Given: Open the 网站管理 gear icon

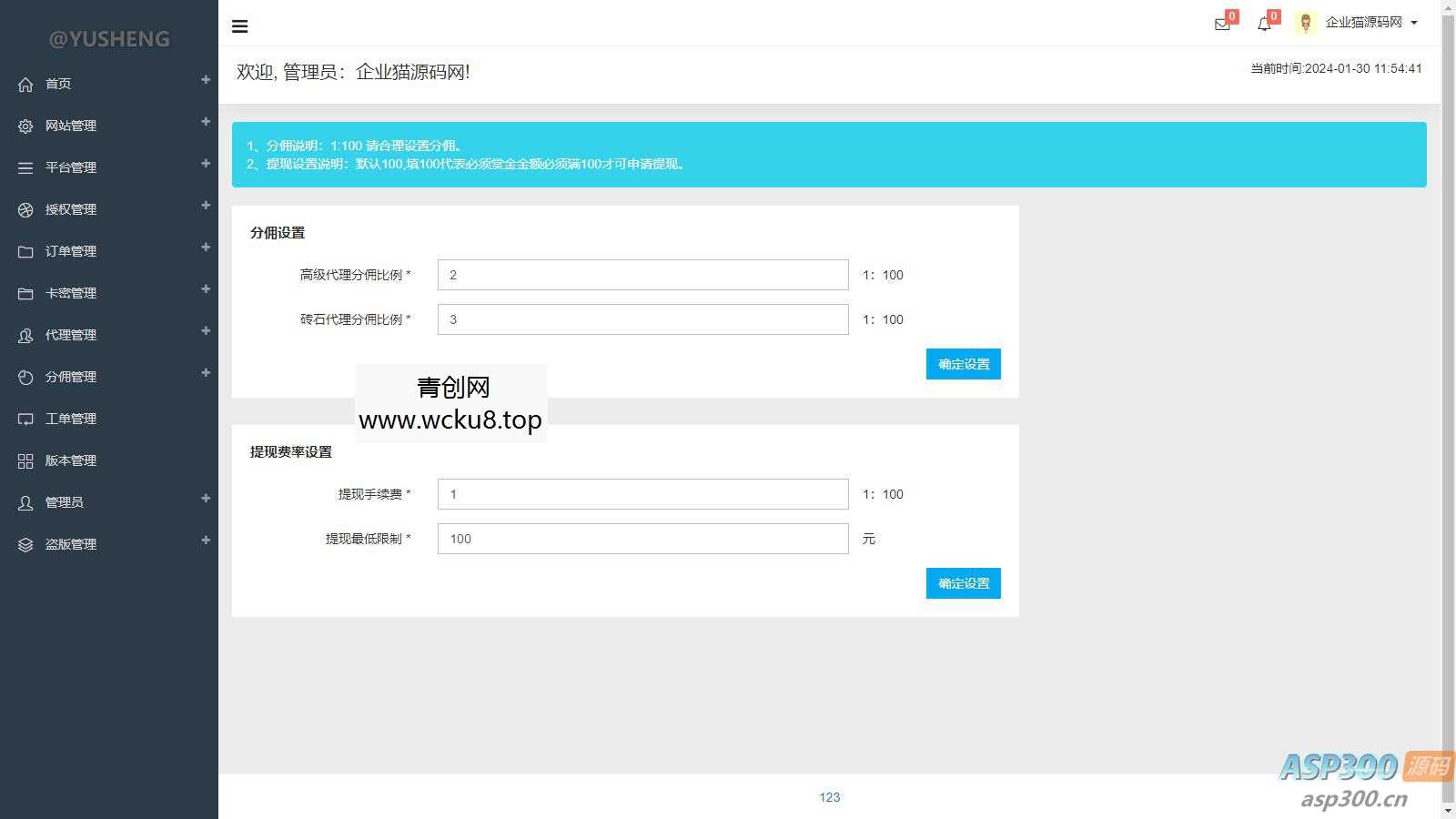Looking at the screenshot, I should tap(25, 126).
